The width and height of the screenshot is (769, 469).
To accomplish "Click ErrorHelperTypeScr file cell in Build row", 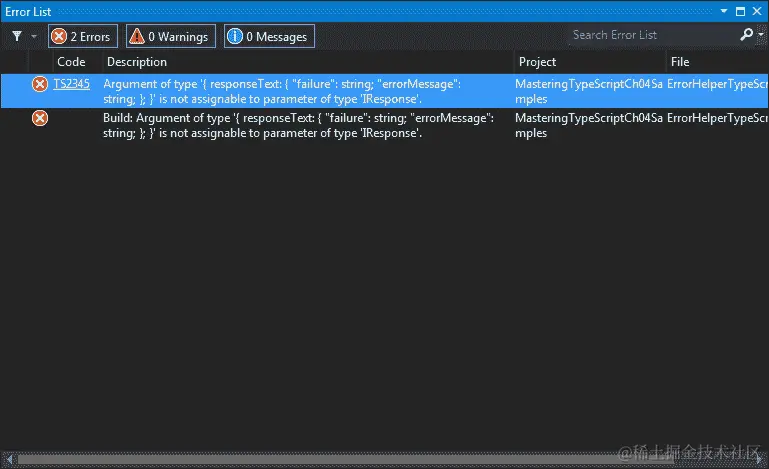I will click(717, 118).
